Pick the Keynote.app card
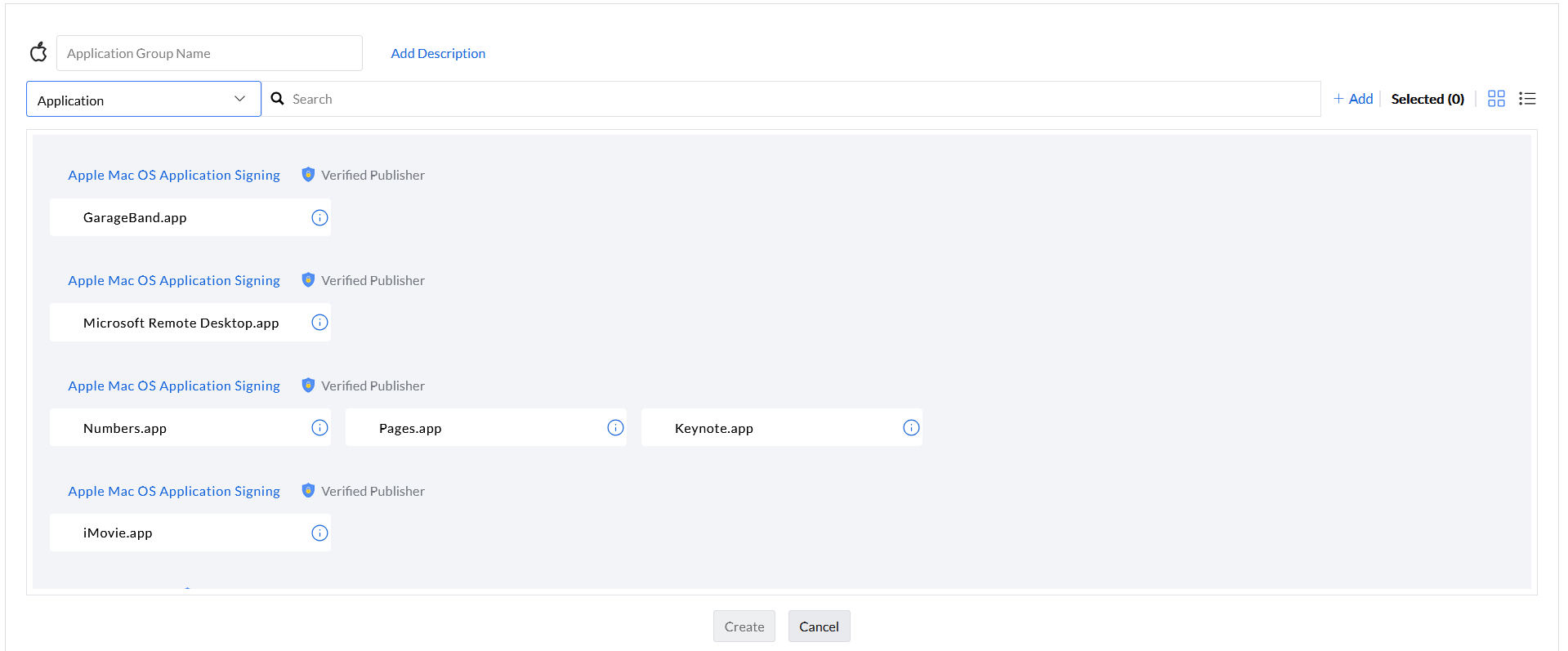 click(x=782, y=427)
